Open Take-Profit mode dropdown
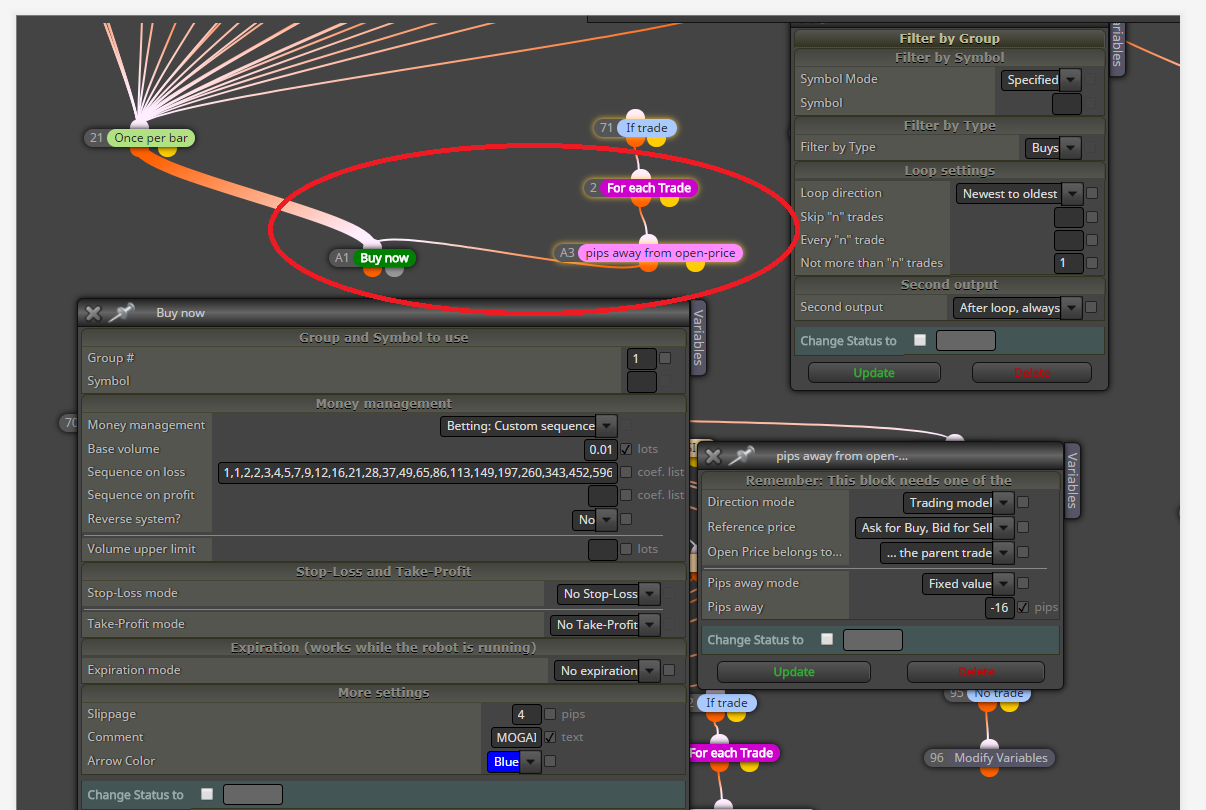This screenshot has height=810, width=1206. 605,625
